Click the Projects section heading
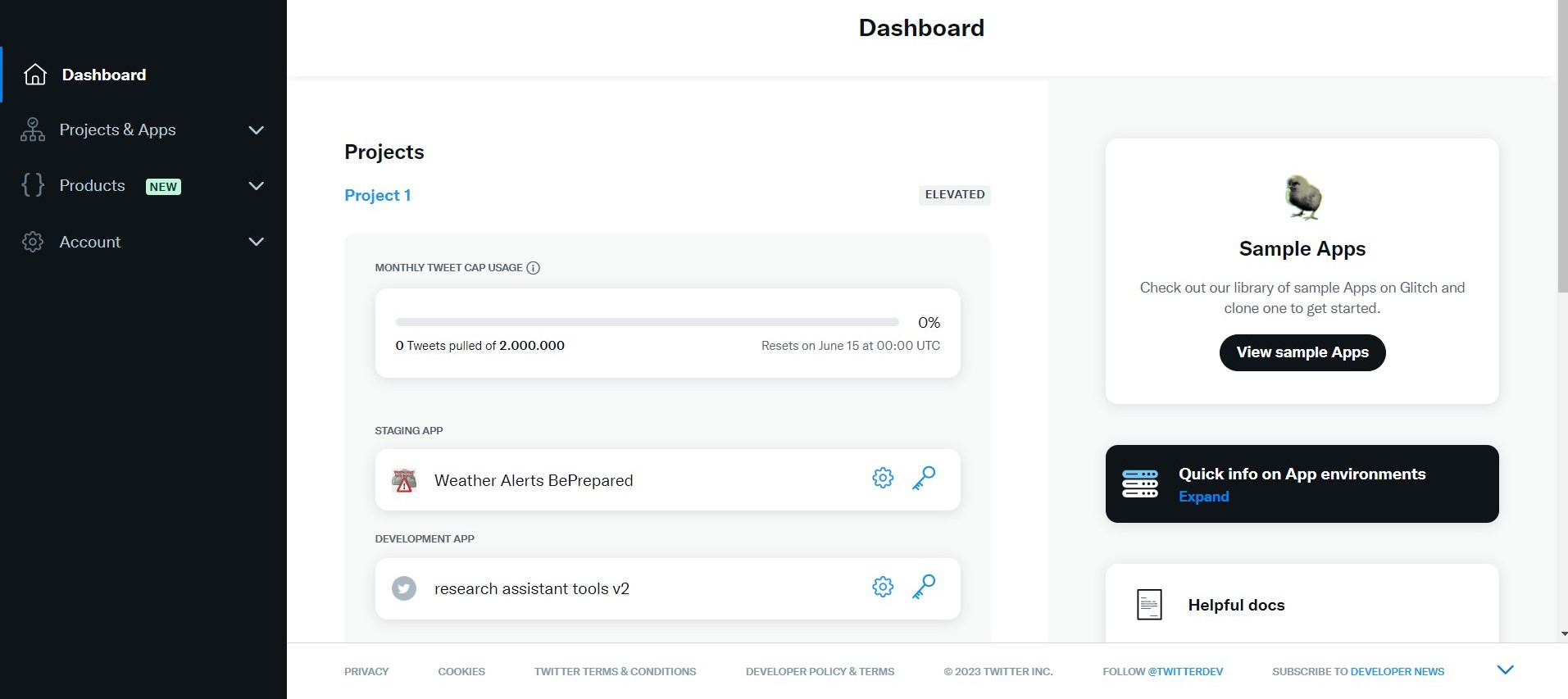1568x699 pixels. tap(384, 152)
